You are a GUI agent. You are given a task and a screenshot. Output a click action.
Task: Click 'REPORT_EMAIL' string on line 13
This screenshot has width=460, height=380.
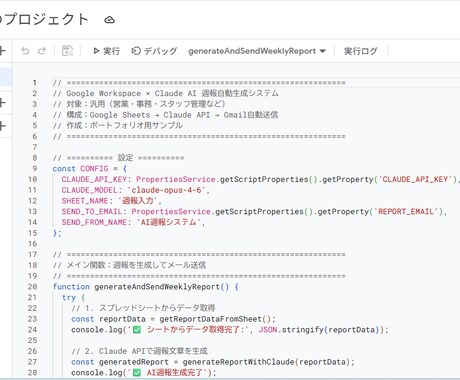406,212
